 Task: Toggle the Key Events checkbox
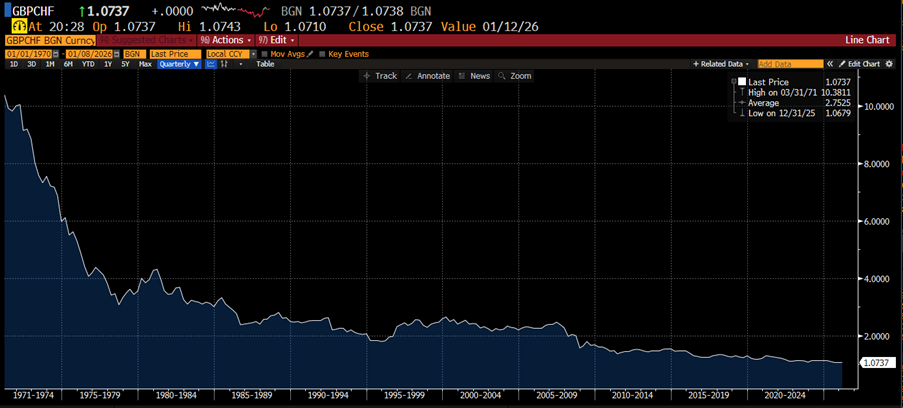[x=322, y=53]
